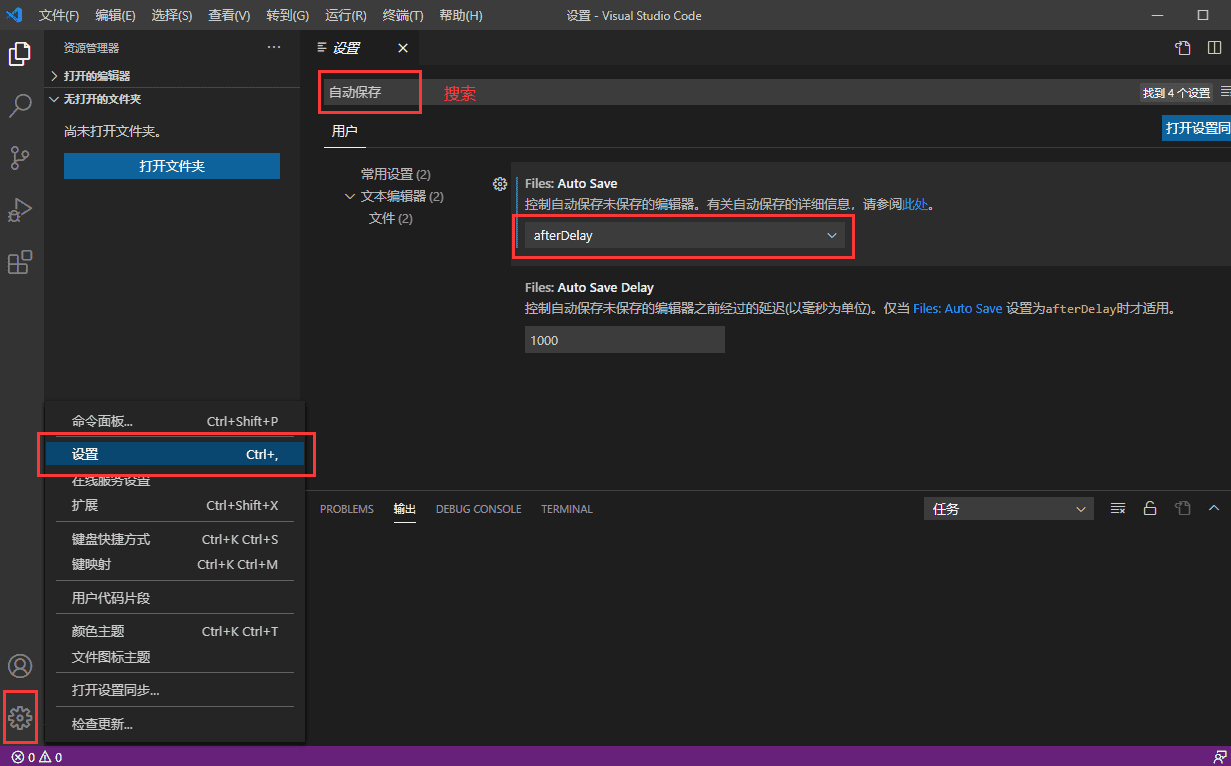
Task: Select 文件 (2) in settings tree
Action: (x=391, y=218)
